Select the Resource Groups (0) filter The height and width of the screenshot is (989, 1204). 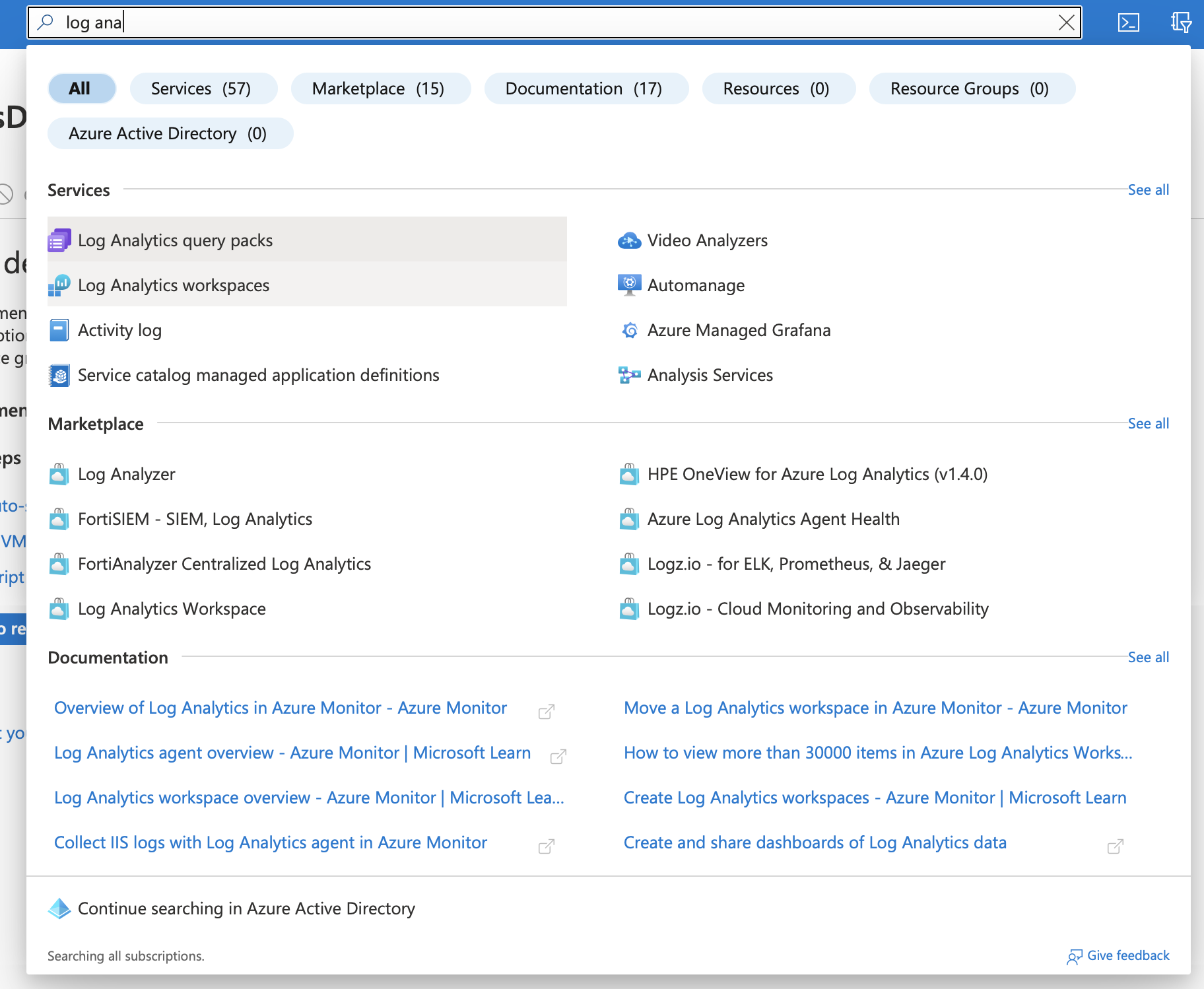tap(972, 88)
